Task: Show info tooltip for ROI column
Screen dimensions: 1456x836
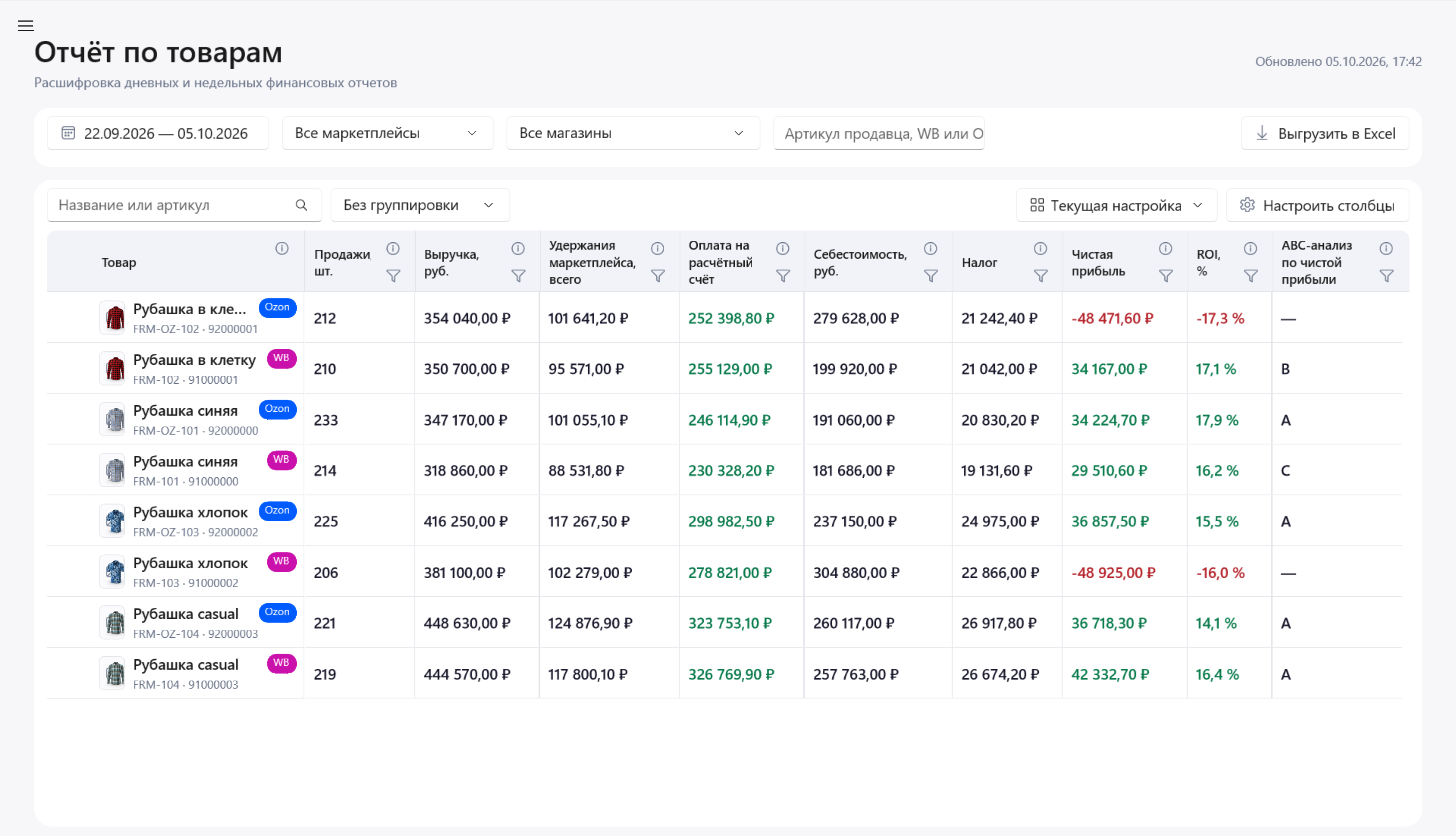Action: tap(1251, 249)
